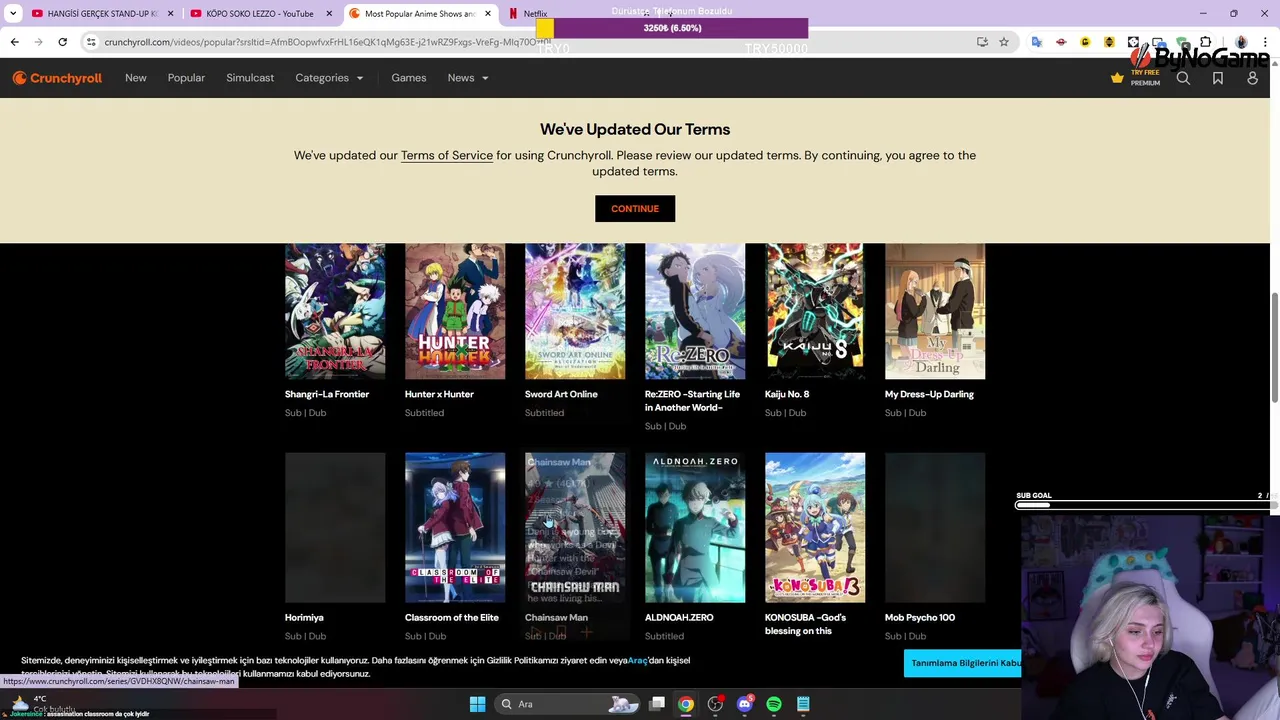Open Chrome from the taskbar

click(686, 704)
